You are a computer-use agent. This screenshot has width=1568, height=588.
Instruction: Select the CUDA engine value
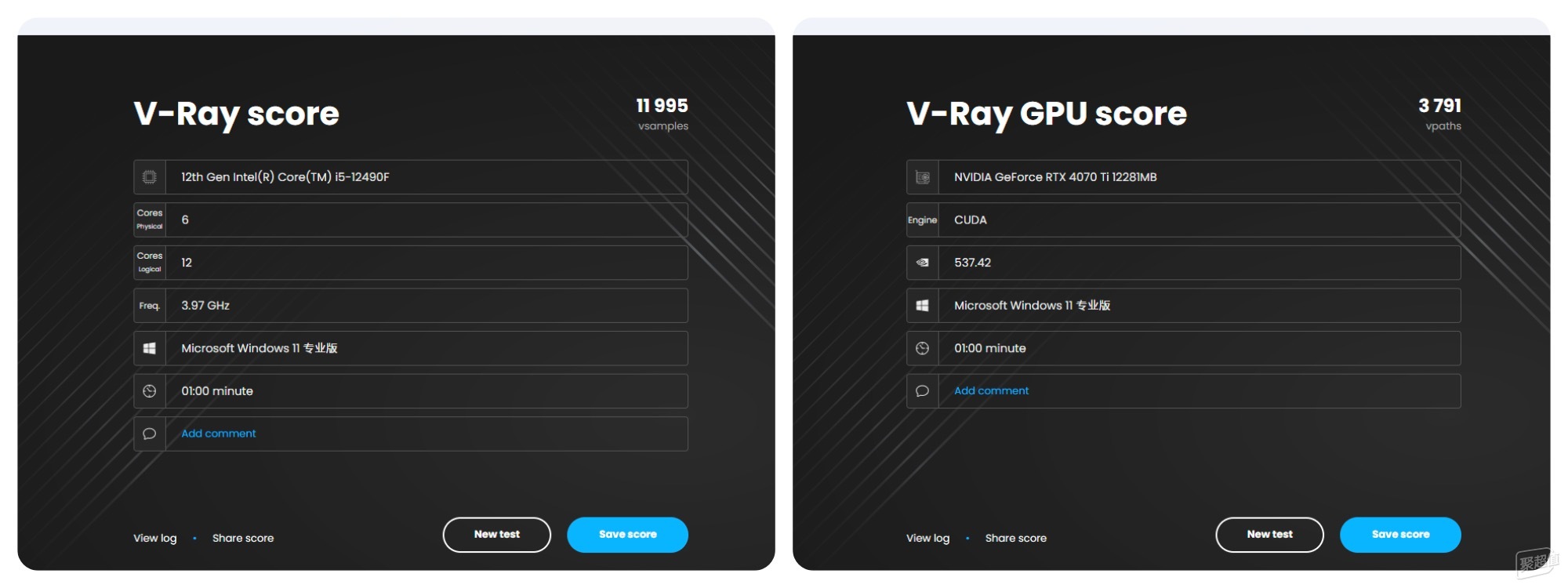pyautogui.click(x=971, y=220)
